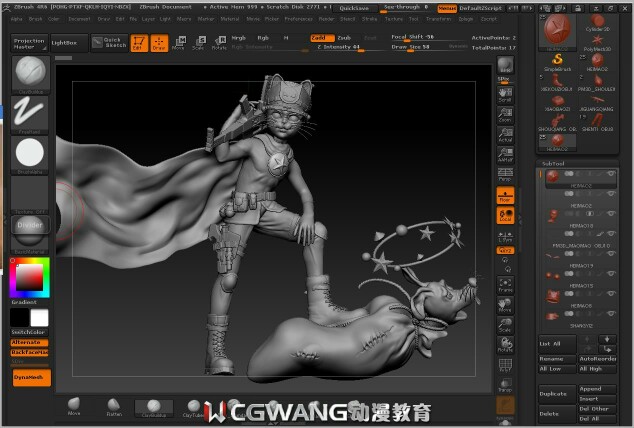Screen dimensions: 634x428
Task: Activate Draw mode button
Action: click(159, 43)
